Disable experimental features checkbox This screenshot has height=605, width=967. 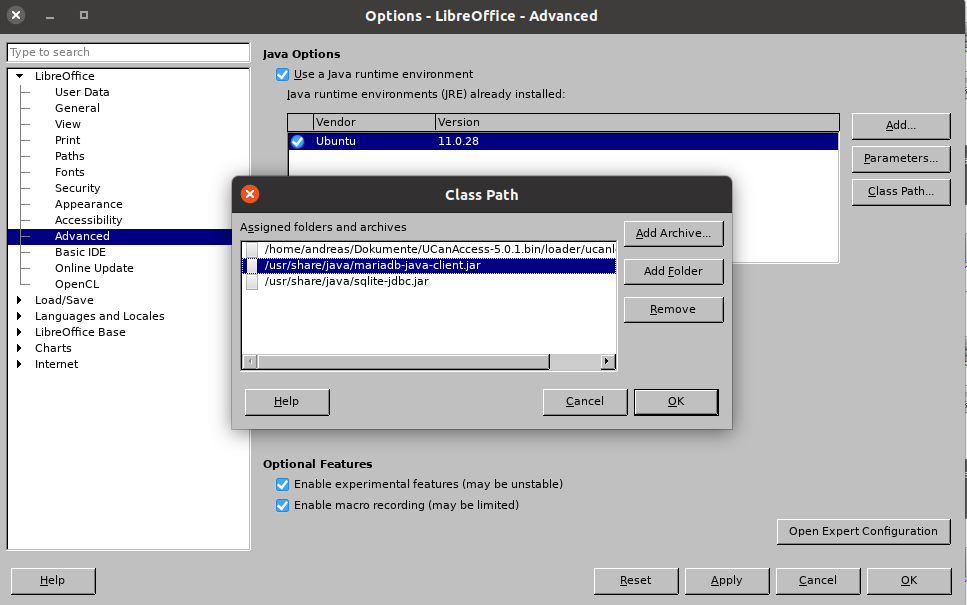(x=282, y=484)
